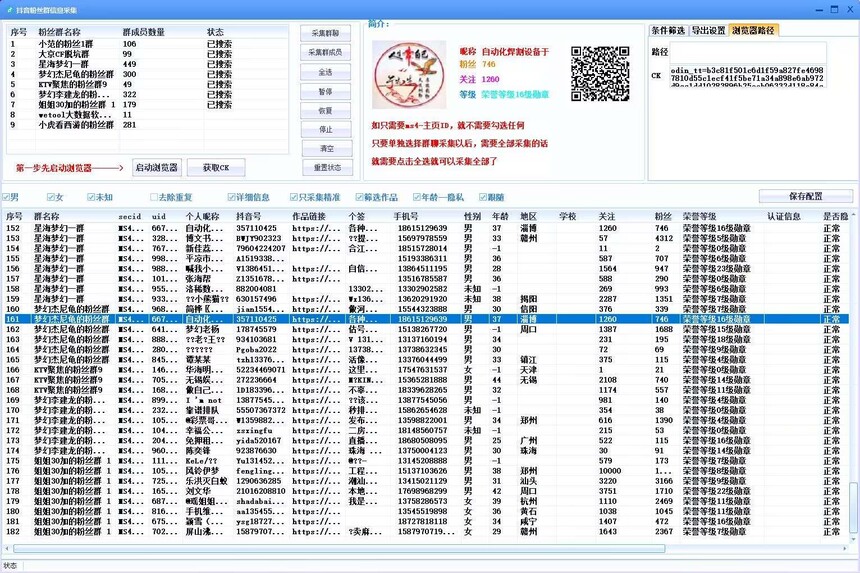Click the 路径 path input field
Viewport: 860px width, 573px height.
click(x=747, y=52)
